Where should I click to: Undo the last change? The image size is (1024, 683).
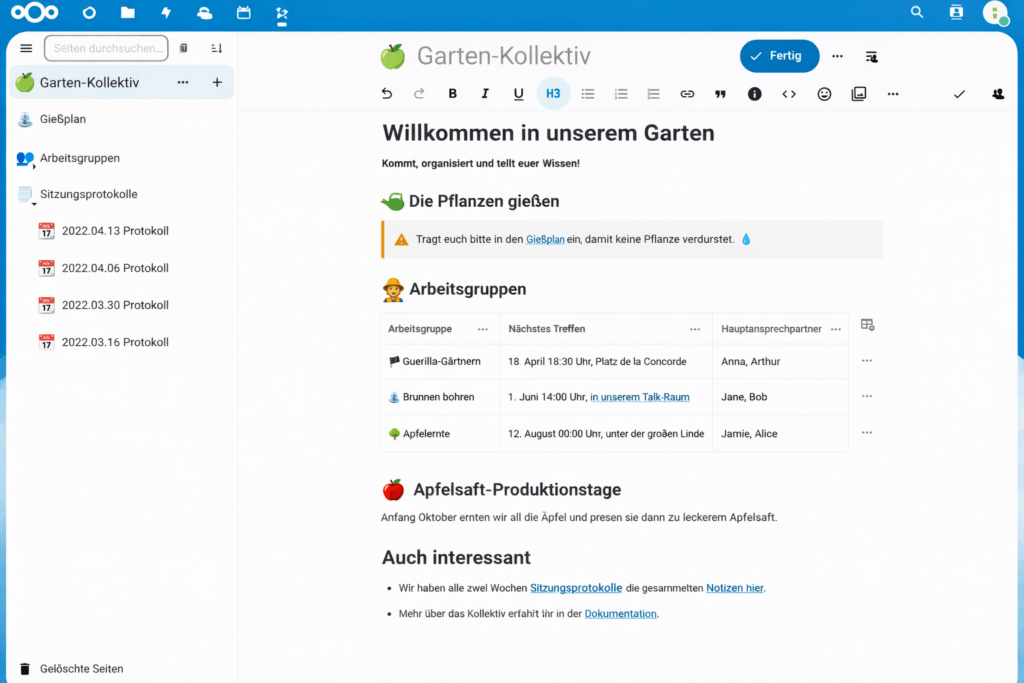coord(387,93)
